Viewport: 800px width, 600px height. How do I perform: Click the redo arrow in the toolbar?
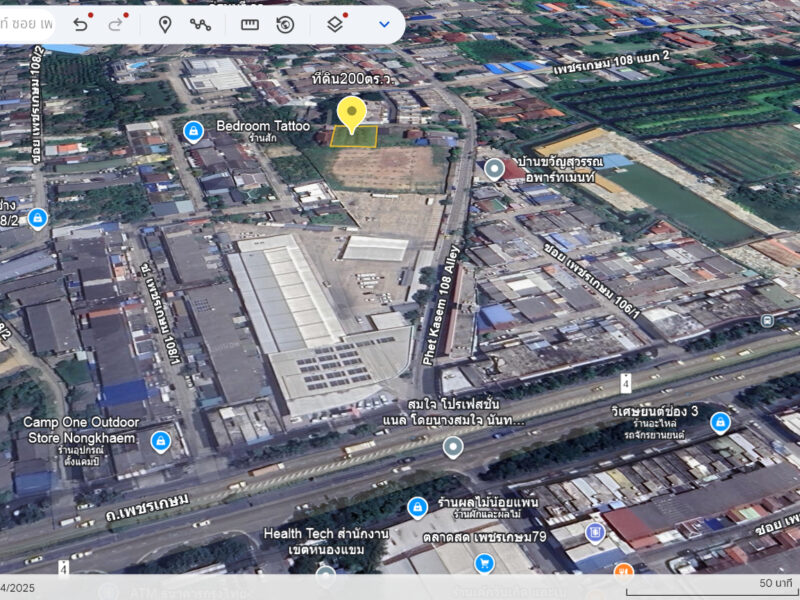[x=115, y=24]
